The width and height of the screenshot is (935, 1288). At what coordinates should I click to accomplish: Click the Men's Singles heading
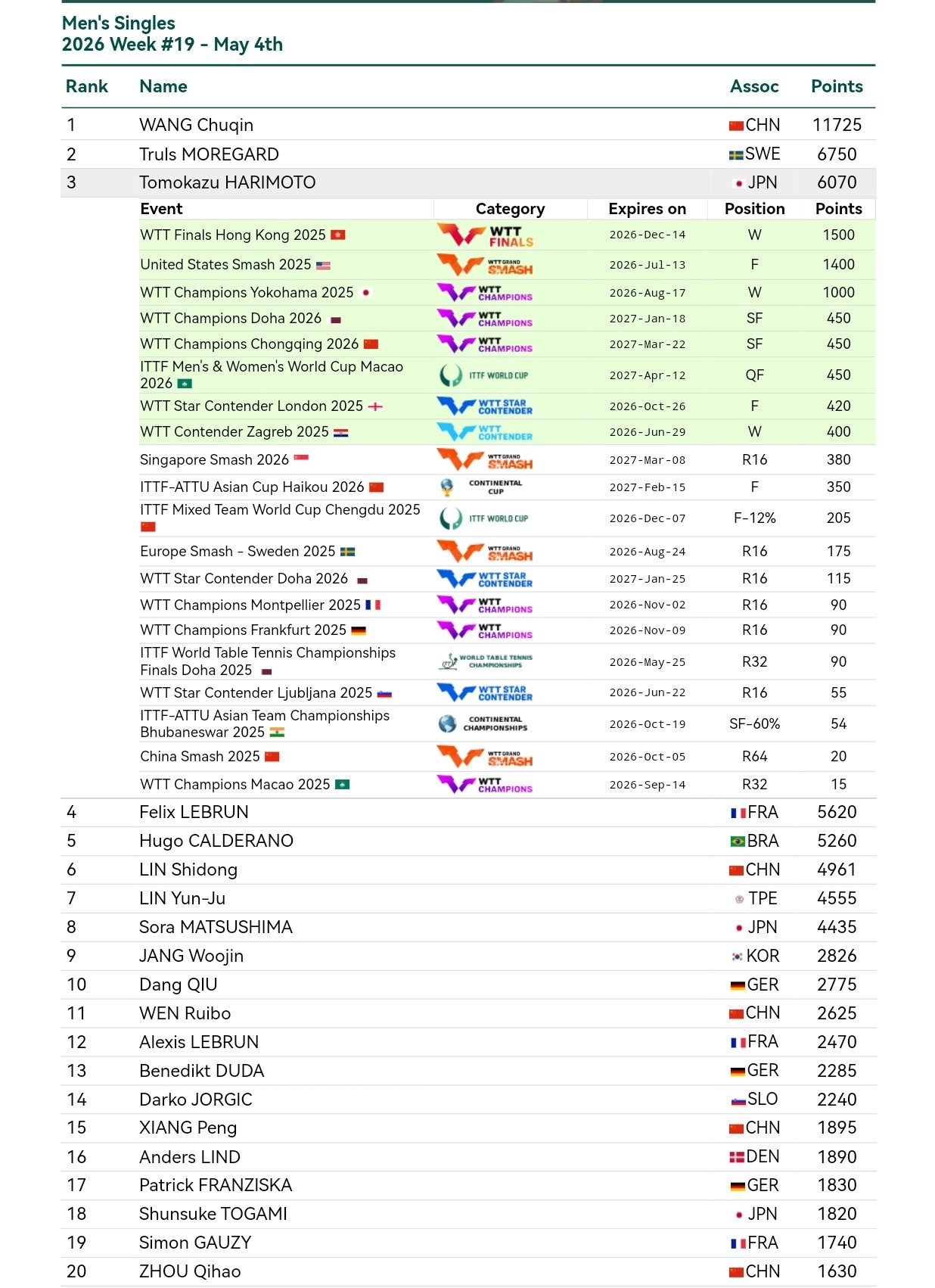[x=119, y=23]
